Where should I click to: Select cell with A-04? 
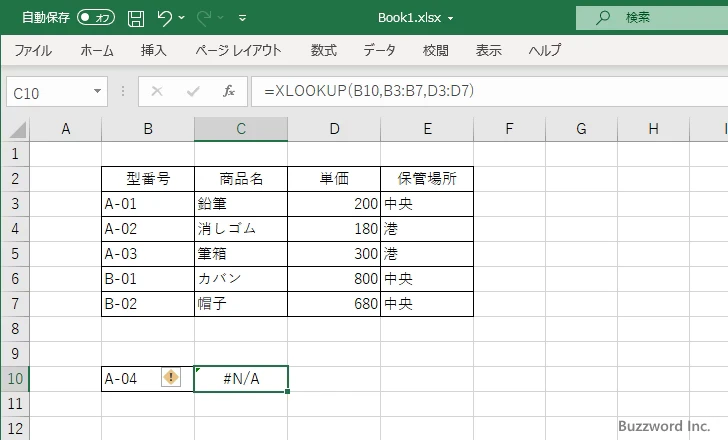(148, 379)
